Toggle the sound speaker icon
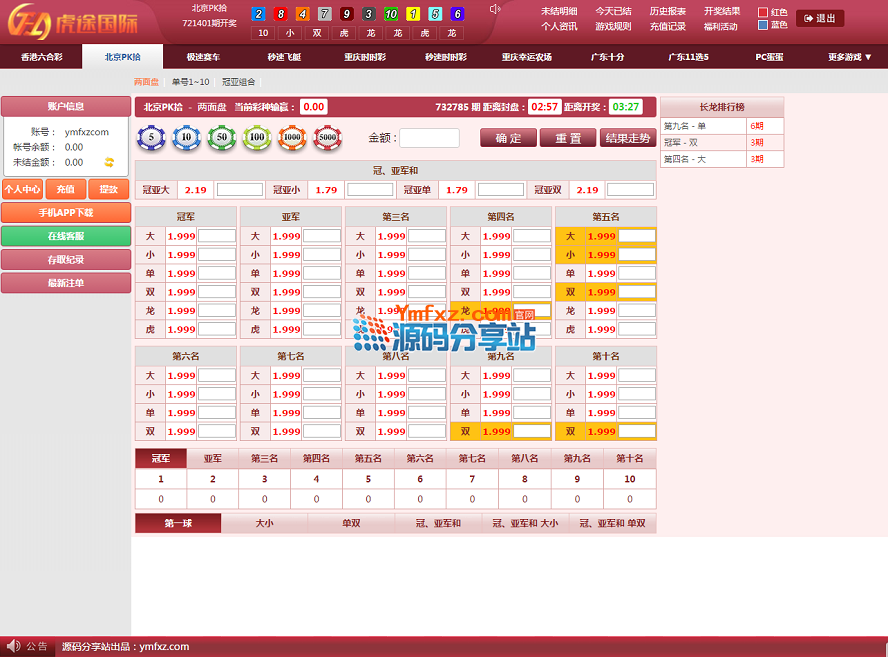888x657 pixels. click(x=494, y=10)
